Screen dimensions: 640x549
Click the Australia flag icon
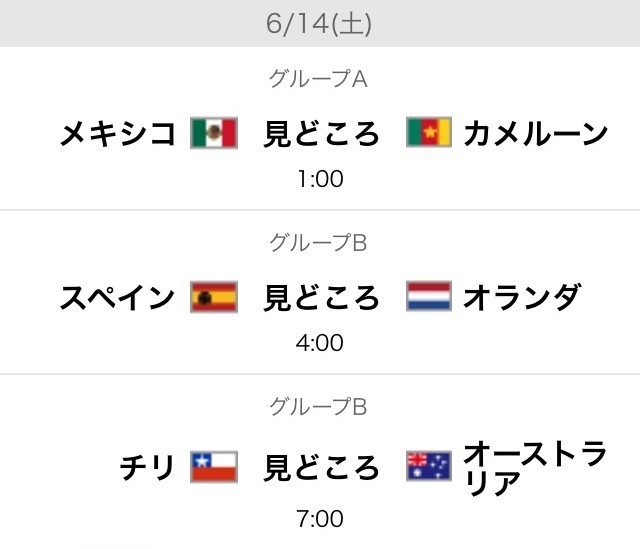[x=429, y=467]
